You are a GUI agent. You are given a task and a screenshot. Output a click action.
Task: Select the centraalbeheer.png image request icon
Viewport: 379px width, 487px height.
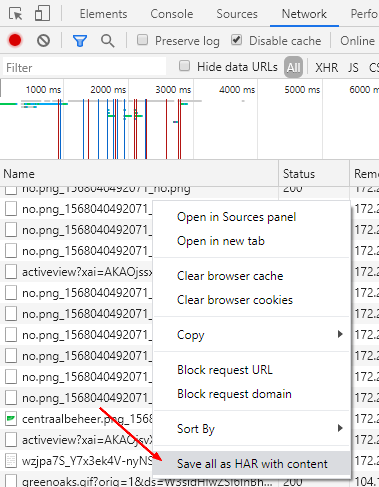[x=11, y=419]
